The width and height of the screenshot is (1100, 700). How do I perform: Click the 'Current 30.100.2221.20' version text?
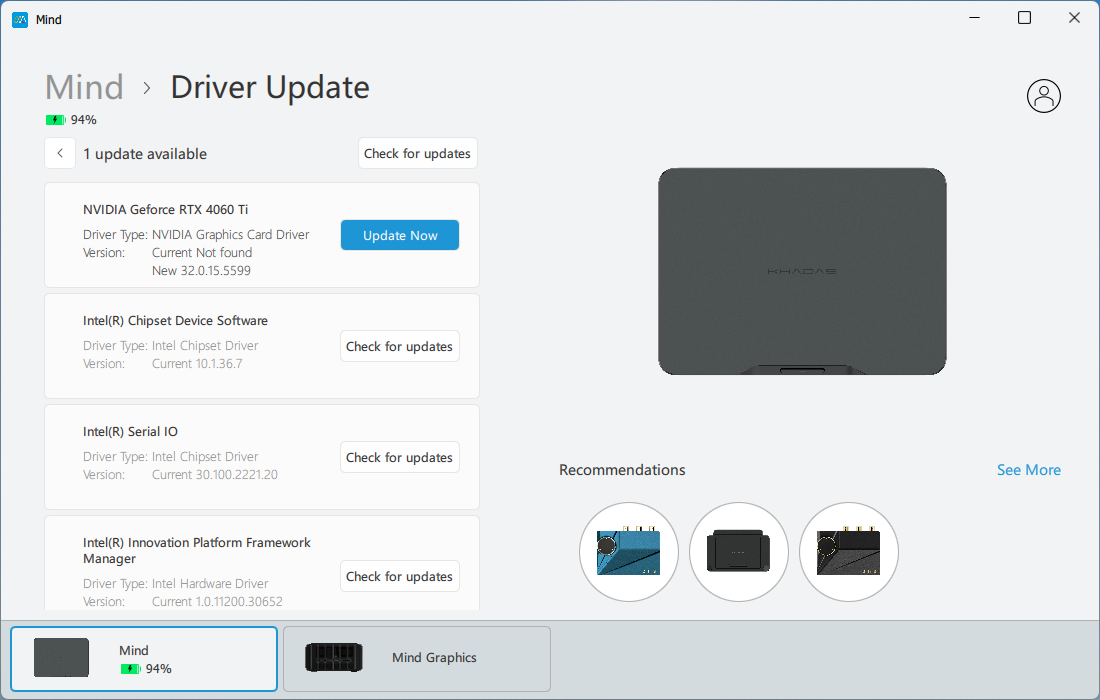click(x=215, y=474)
